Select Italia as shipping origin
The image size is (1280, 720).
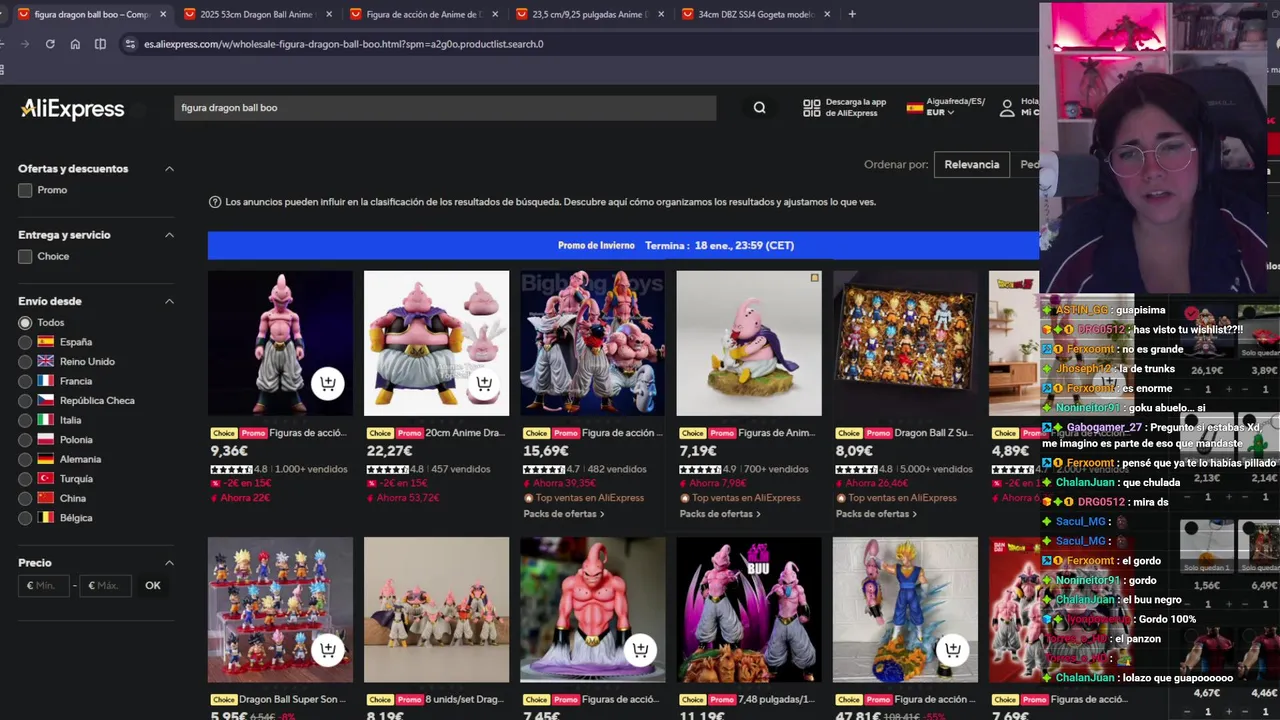point(25,420)
